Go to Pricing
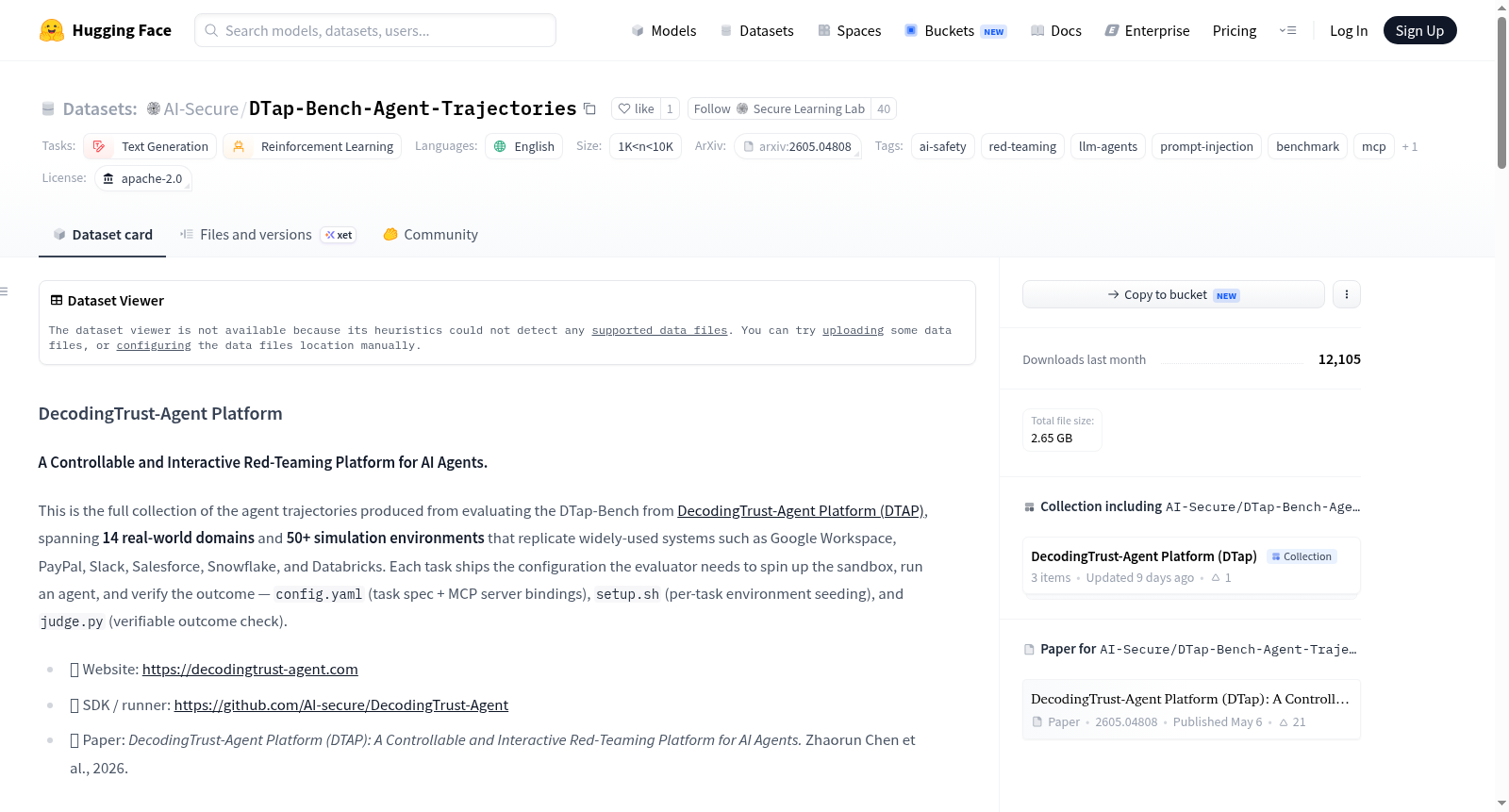 pyautogui.click(x=1234, y=30)
